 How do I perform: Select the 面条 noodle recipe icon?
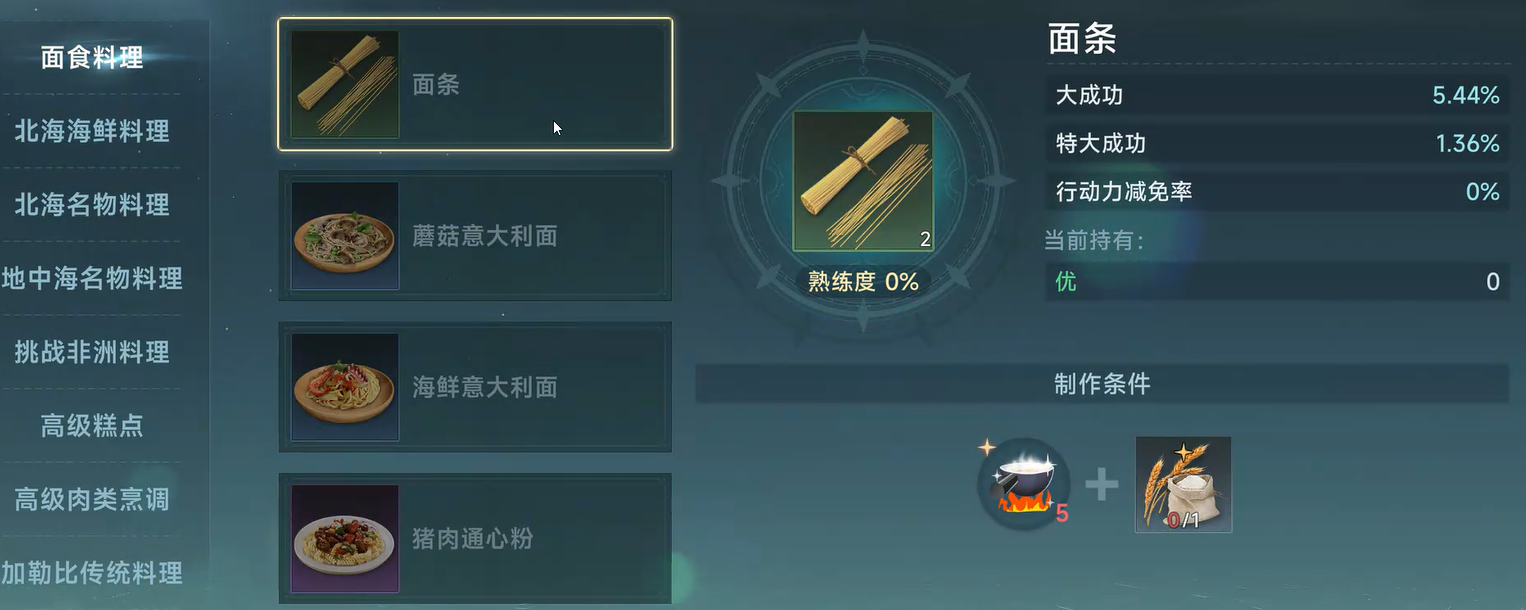coord(344,84)
